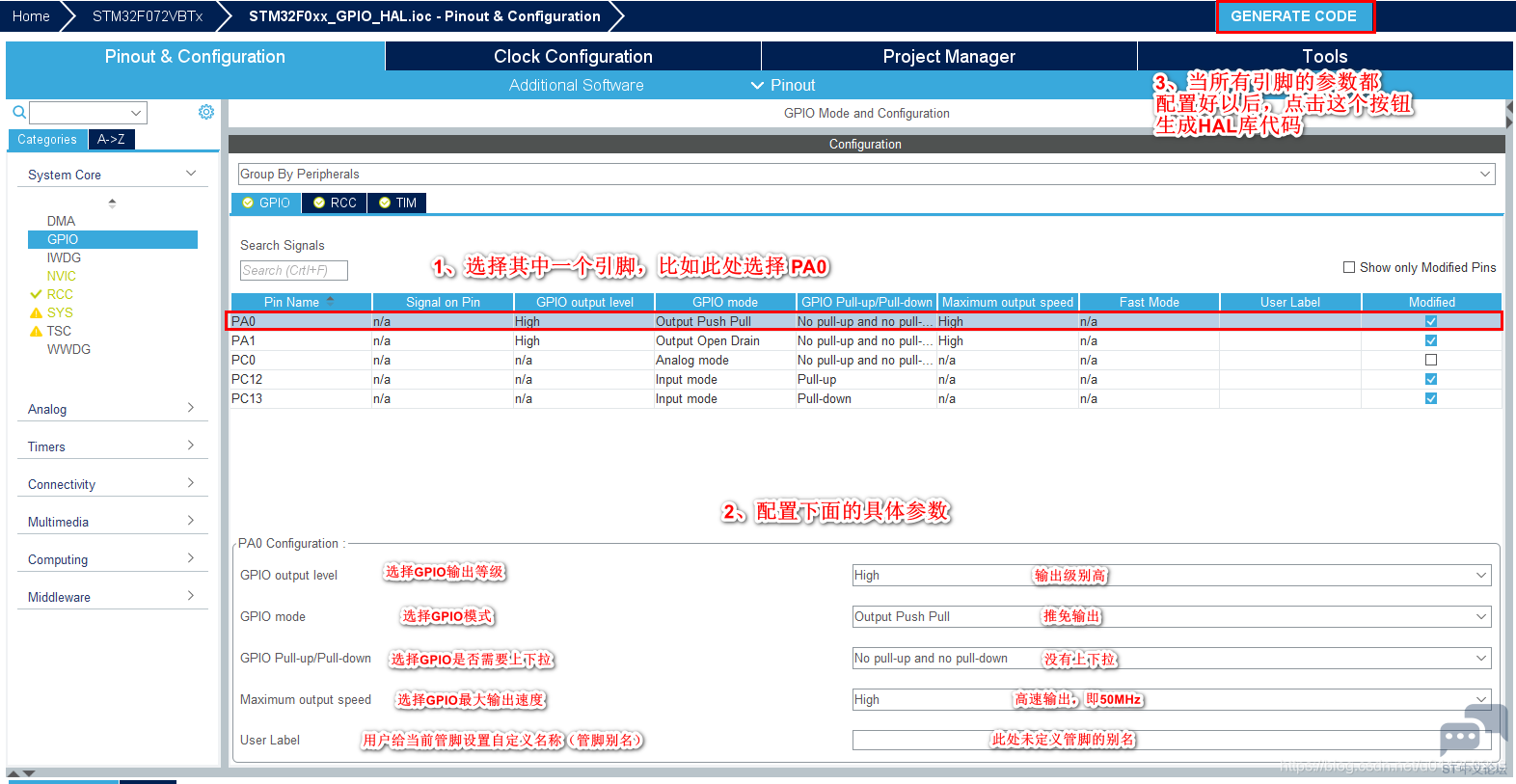Click the sort arrow in Pin Name header
The height and width of the screenshot is (784, 1516).
tap(331, 301)
